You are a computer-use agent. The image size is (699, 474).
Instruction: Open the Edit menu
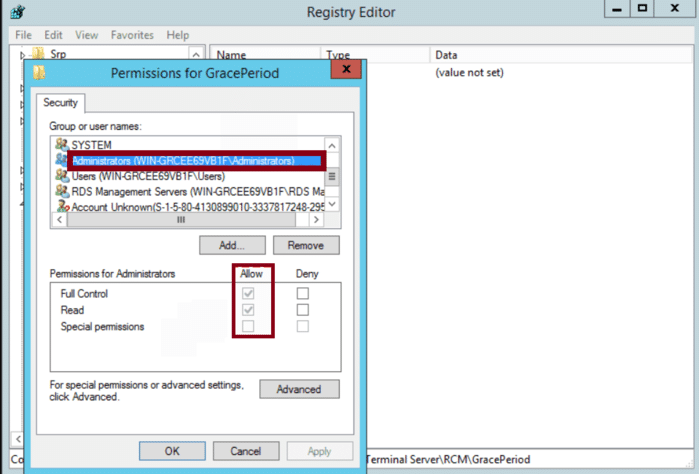tap(53, 35)
